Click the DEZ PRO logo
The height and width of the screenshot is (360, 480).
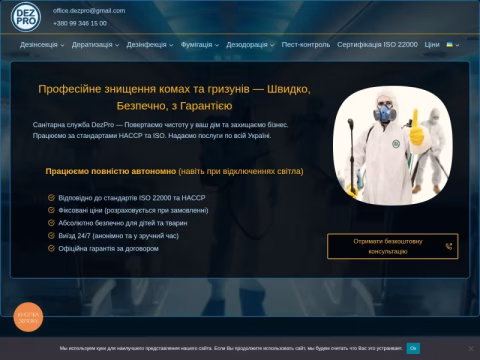tap(26, 17)
